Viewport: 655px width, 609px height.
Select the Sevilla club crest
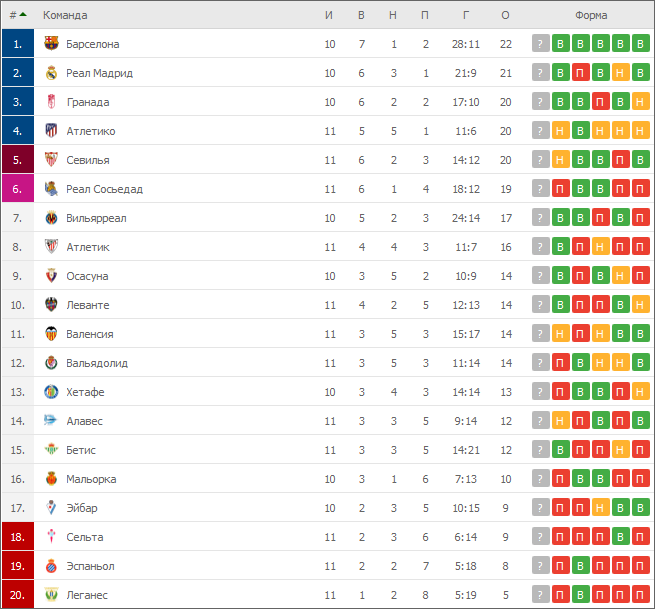click(x=51, y=159)
